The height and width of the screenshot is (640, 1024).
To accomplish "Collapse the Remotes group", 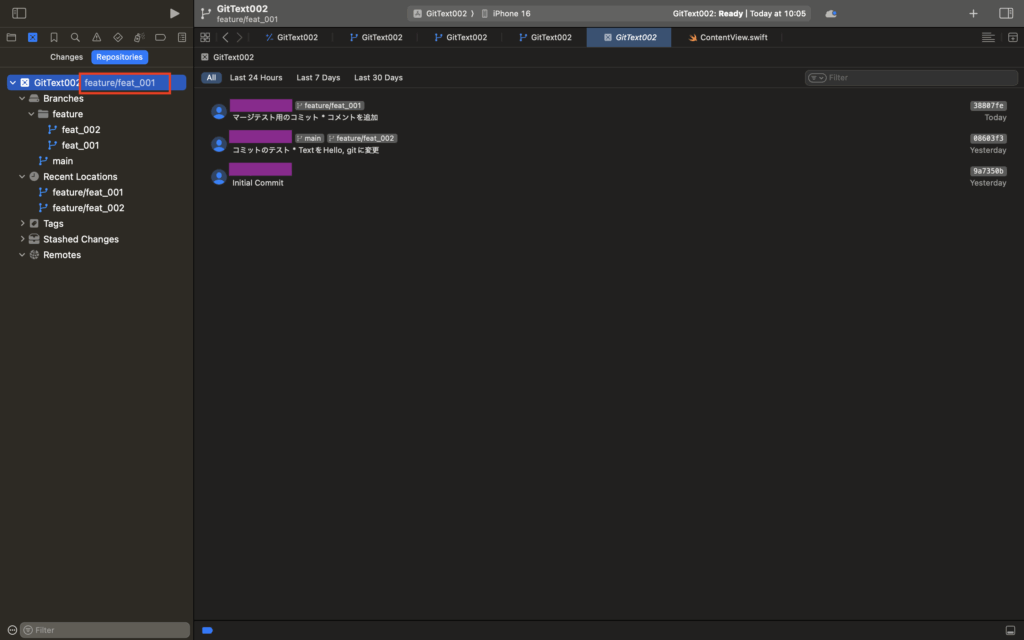I will (22, 255).
